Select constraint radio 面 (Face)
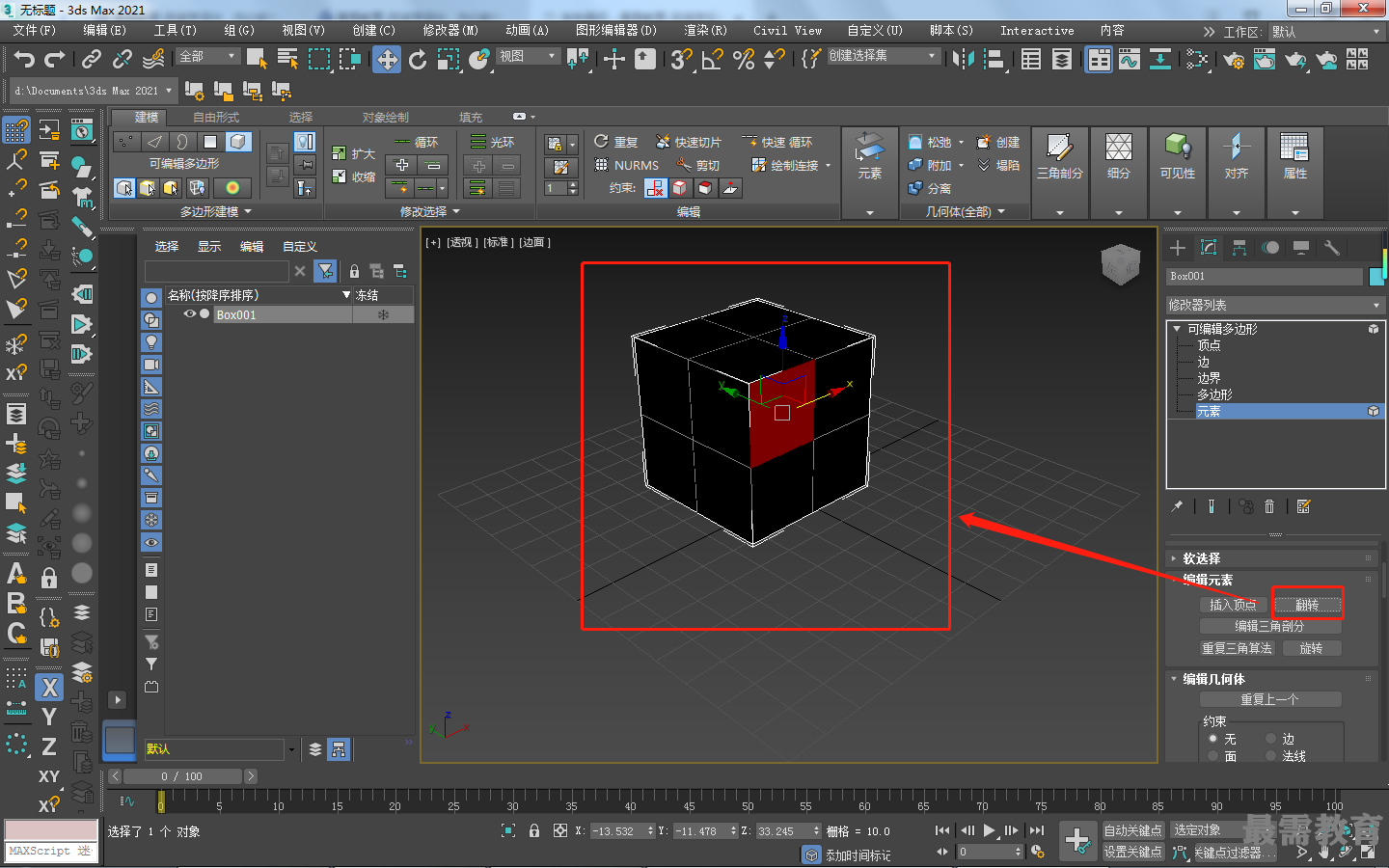Screen dimensions: 1389x868 click(1213, 756)
